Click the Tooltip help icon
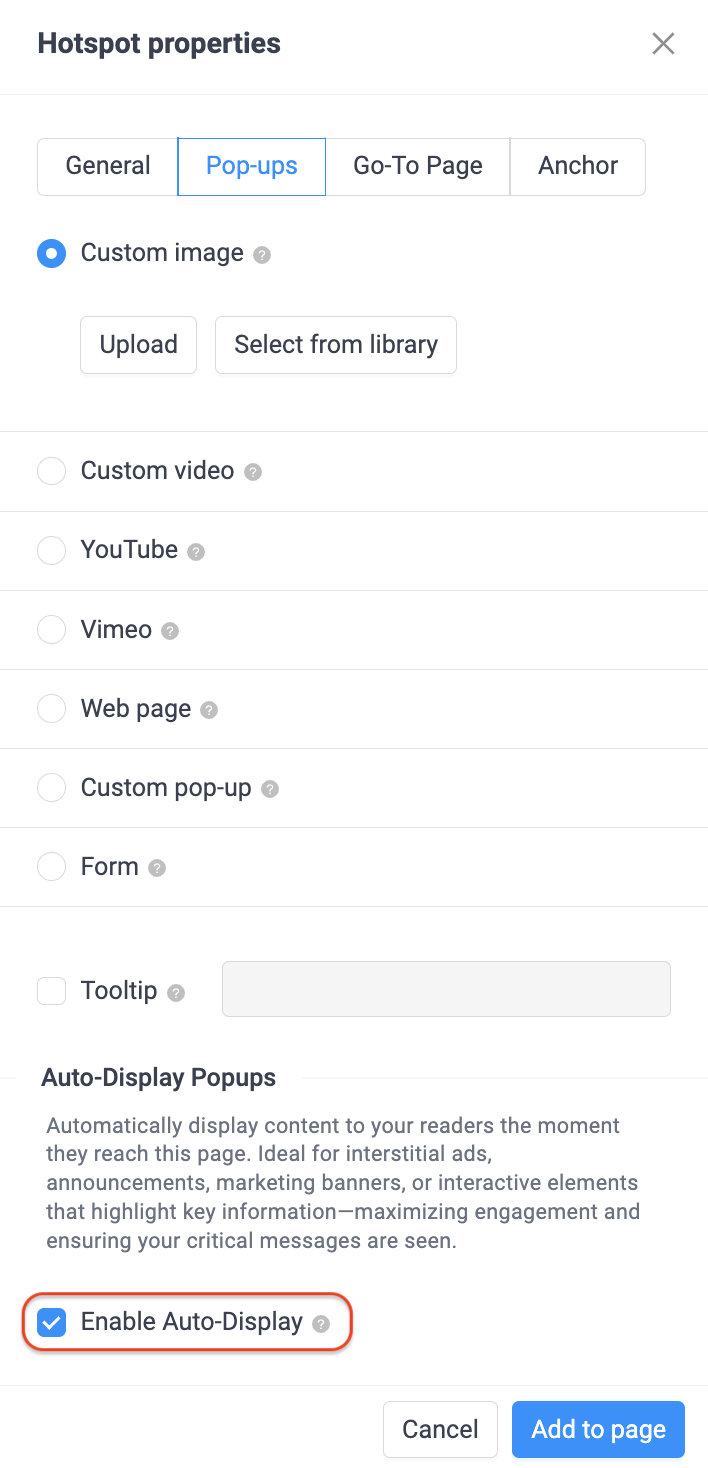This screenshot has height=1468, width=708. coord(176,993)
